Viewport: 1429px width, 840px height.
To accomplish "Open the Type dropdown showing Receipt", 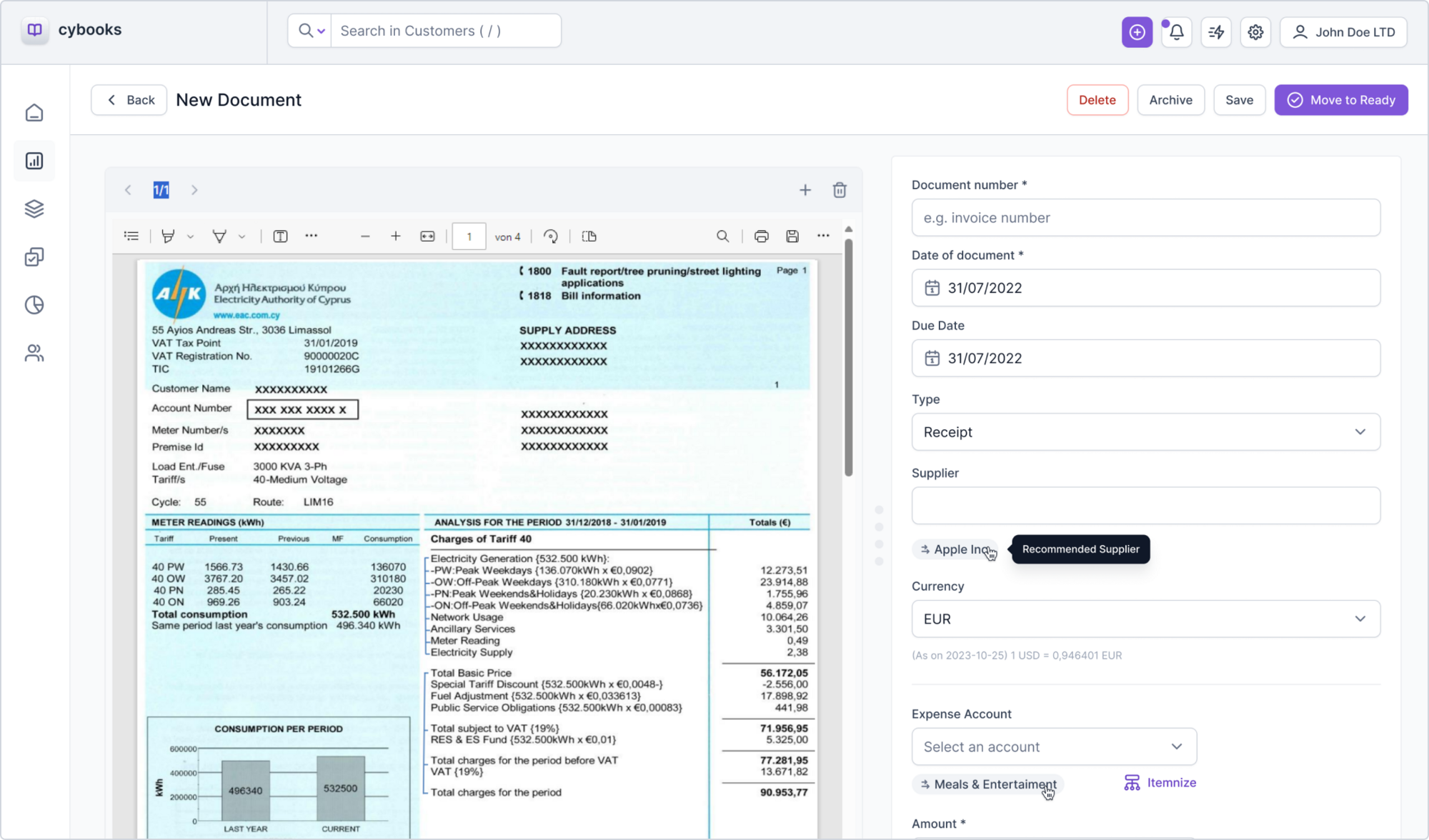I will 1145,432.
